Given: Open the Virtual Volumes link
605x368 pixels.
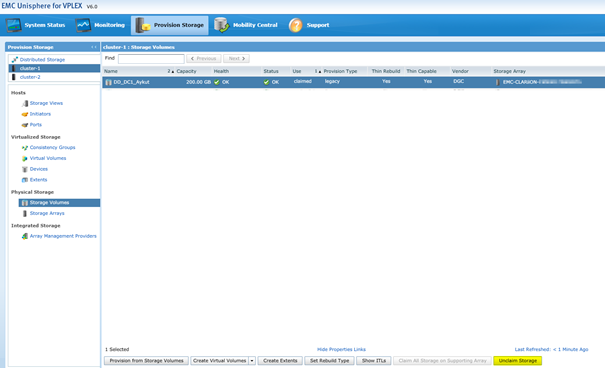Looking at the screenshot, I should [48, 159].
